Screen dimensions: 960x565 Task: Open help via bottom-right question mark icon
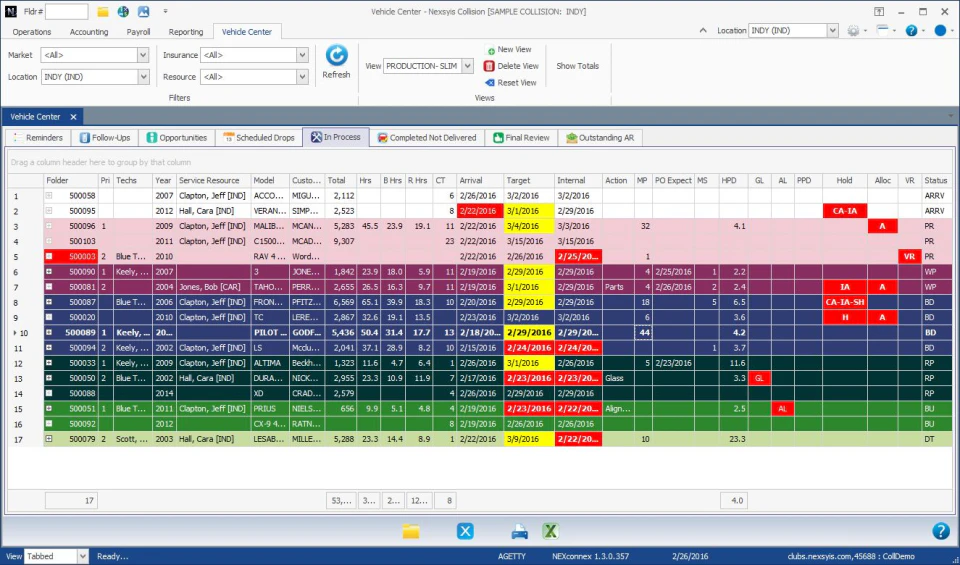(940, 531)
